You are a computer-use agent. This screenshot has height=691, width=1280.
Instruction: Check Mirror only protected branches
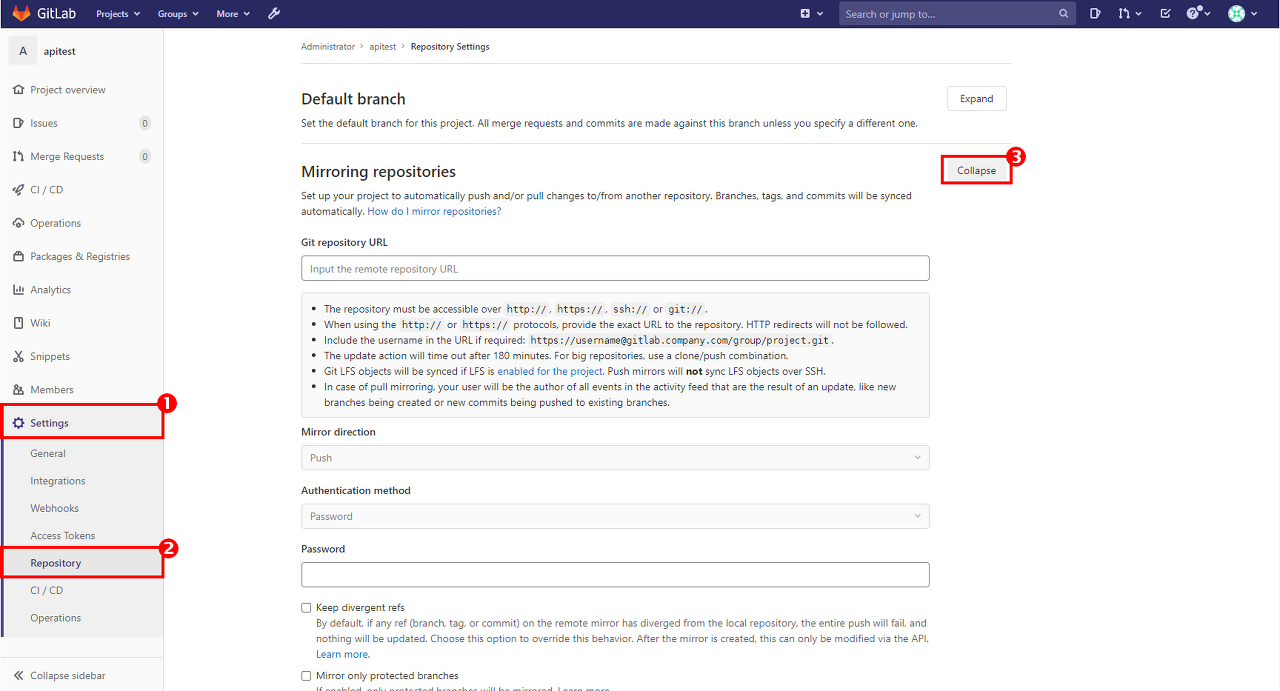306,675
